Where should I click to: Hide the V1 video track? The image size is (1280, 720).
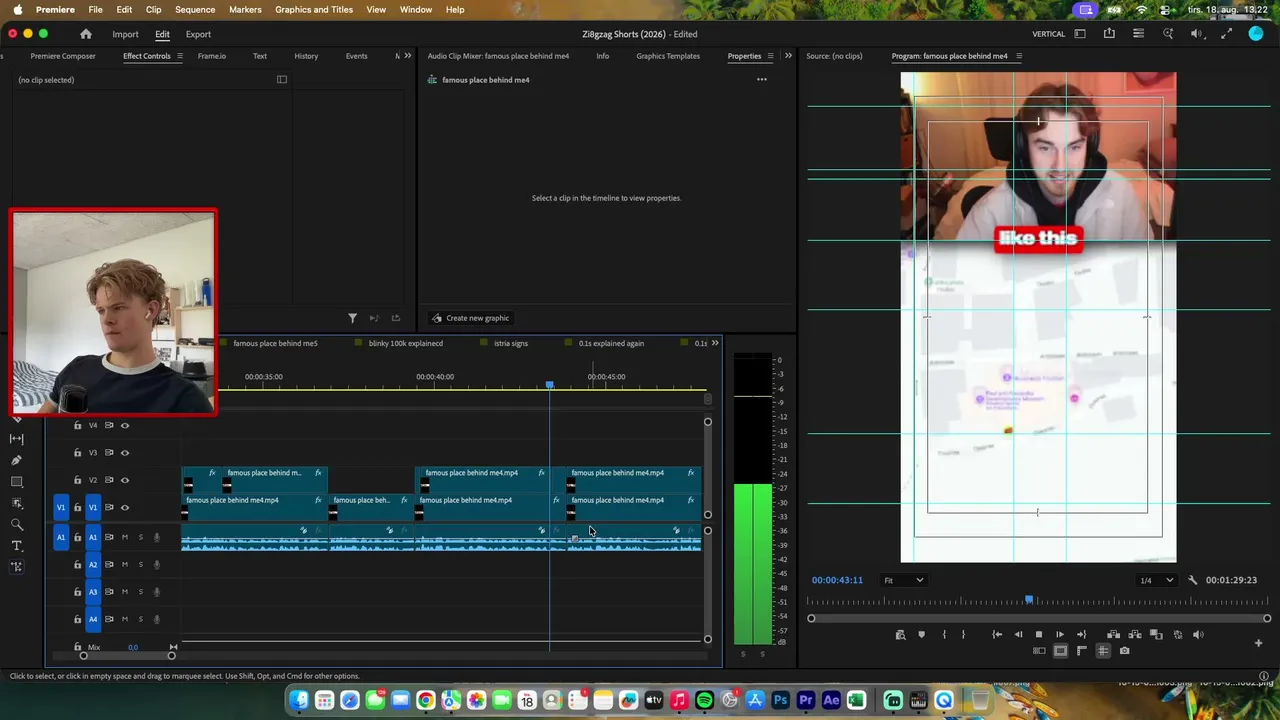(x=125, y=507)
